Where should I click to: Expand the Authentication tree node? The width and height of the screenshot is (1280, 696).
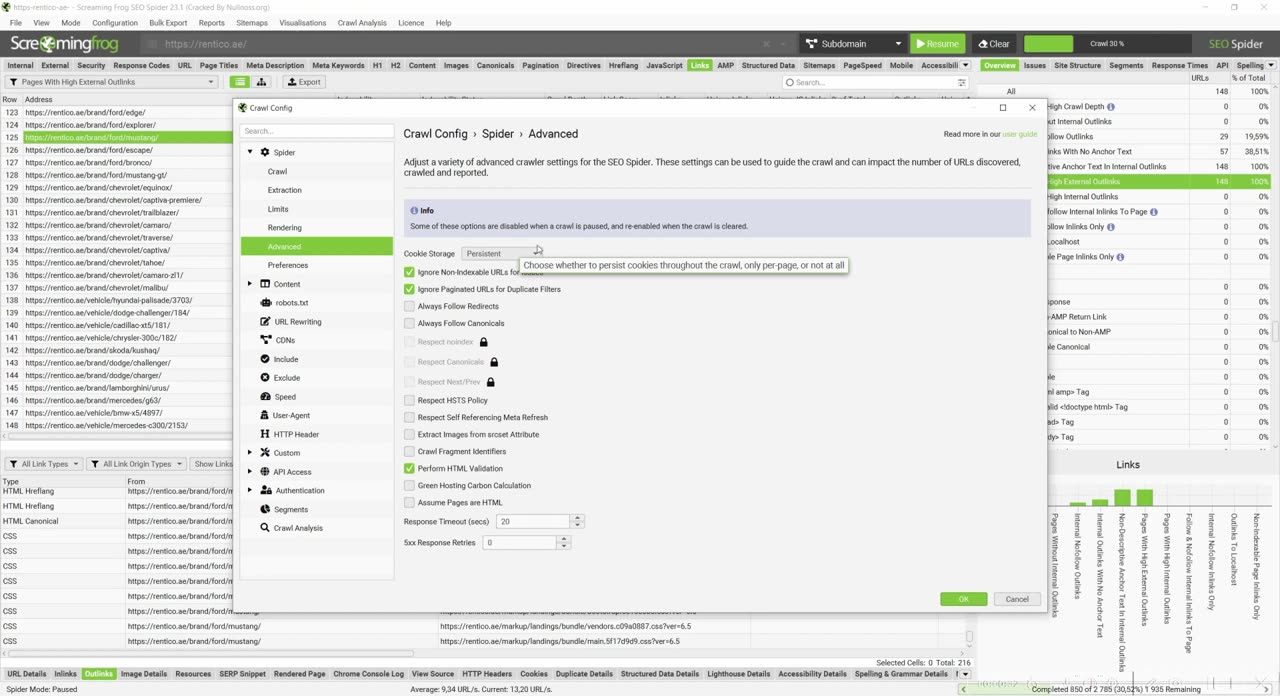coord(250,490)
